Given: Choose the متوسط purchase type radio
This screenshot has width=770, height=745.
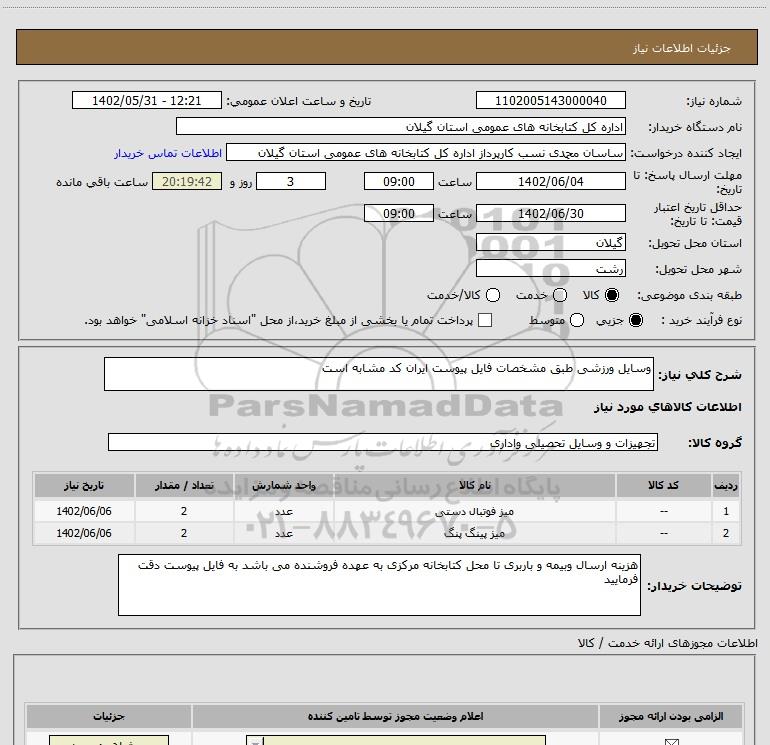Looking at the screenshot, I should 577,321.
